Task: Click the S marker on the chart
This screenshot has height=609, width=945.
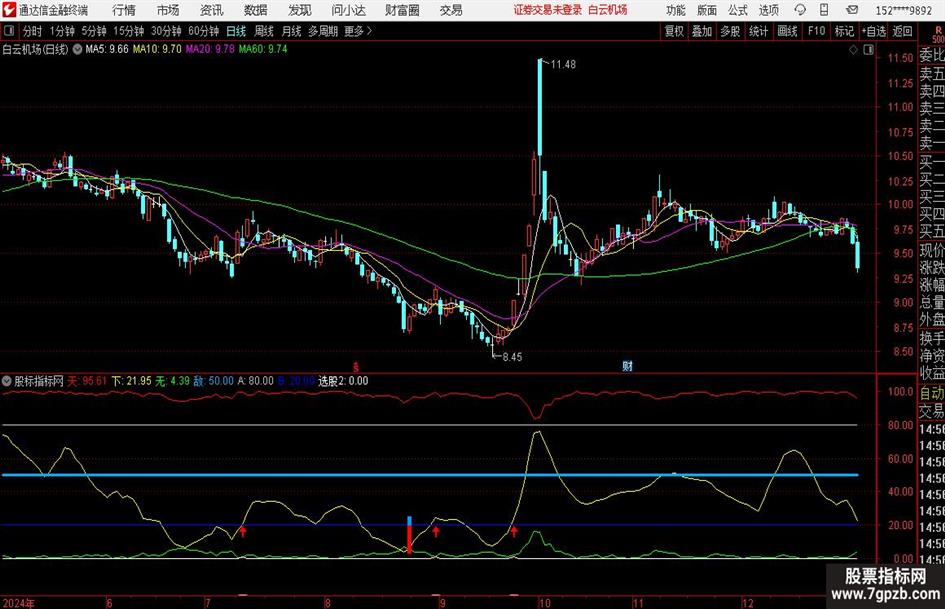Action: coord(356,367)
